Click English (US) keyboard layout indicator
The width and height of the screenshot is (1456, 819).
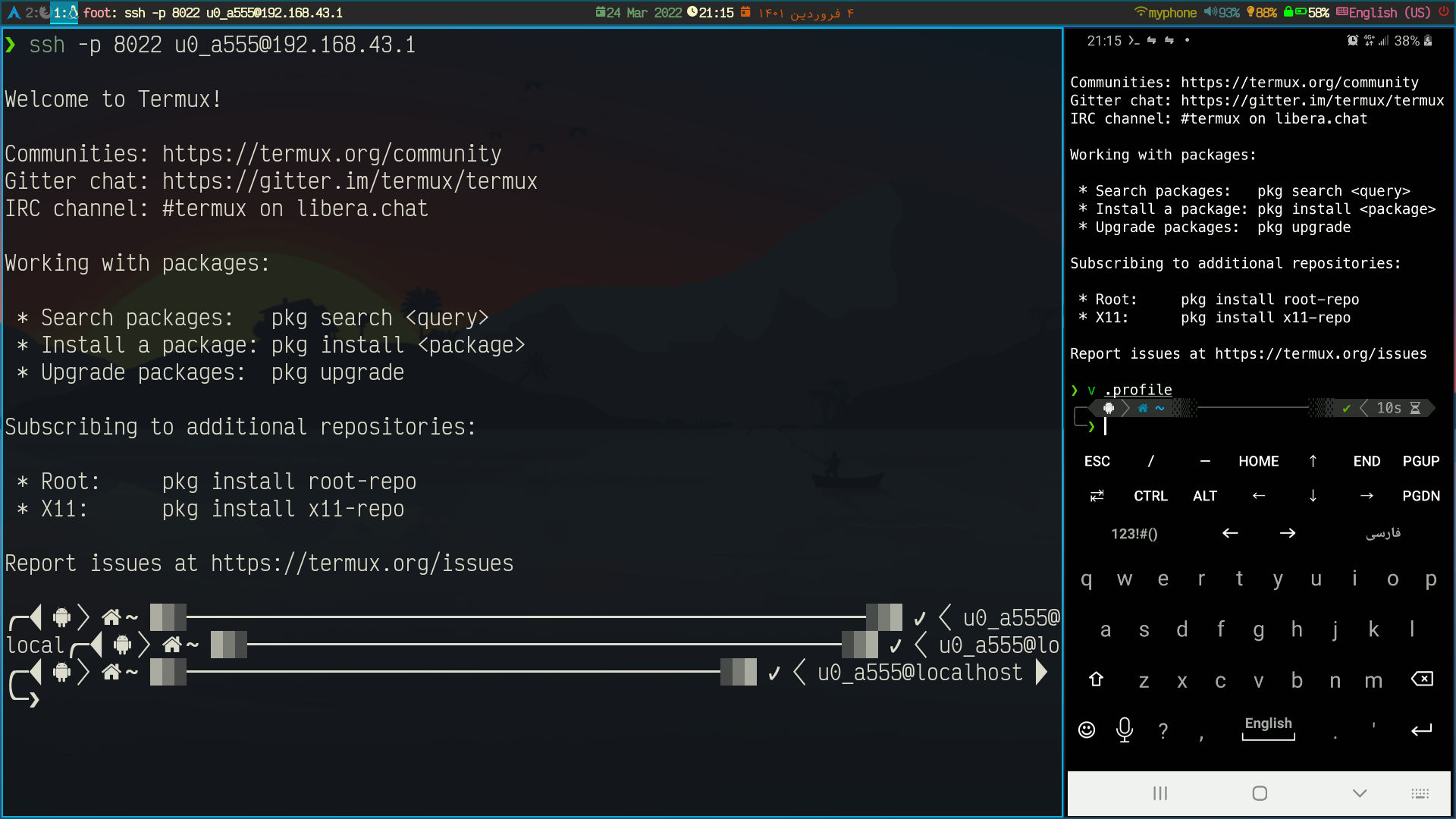pyautogui.click(x=1383, y=12)
